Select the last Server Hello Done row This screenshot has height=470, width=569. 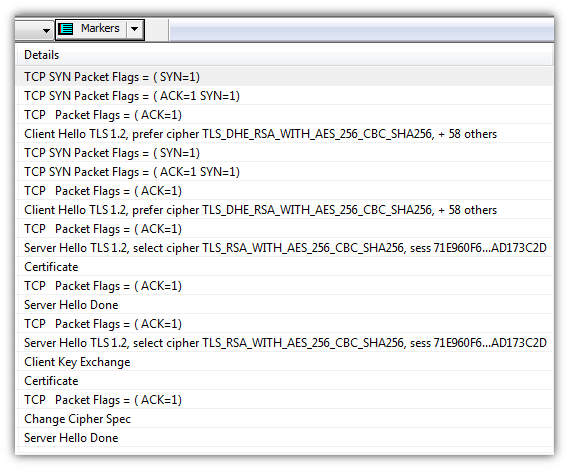point(284,438)
